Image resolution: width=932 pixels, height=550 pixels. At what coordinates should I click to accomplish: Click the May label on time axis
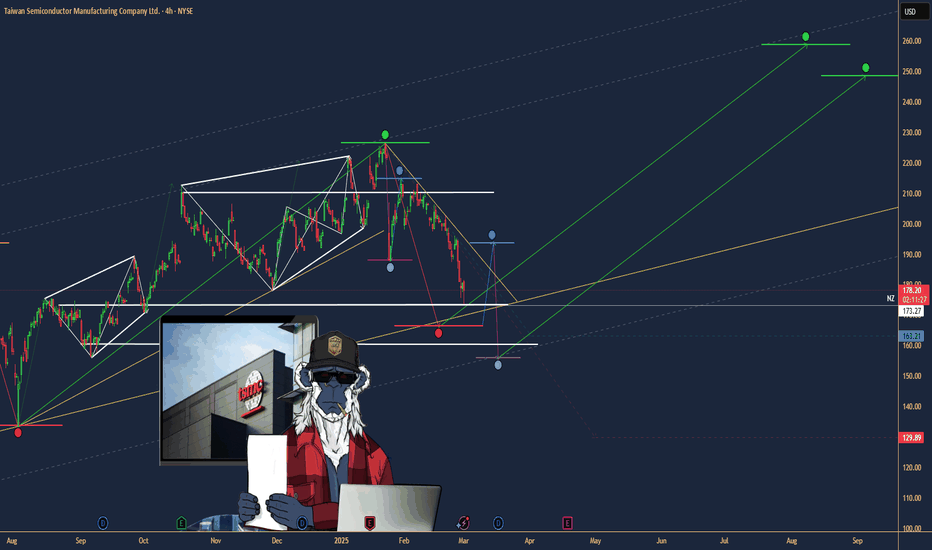pos(595,541)
